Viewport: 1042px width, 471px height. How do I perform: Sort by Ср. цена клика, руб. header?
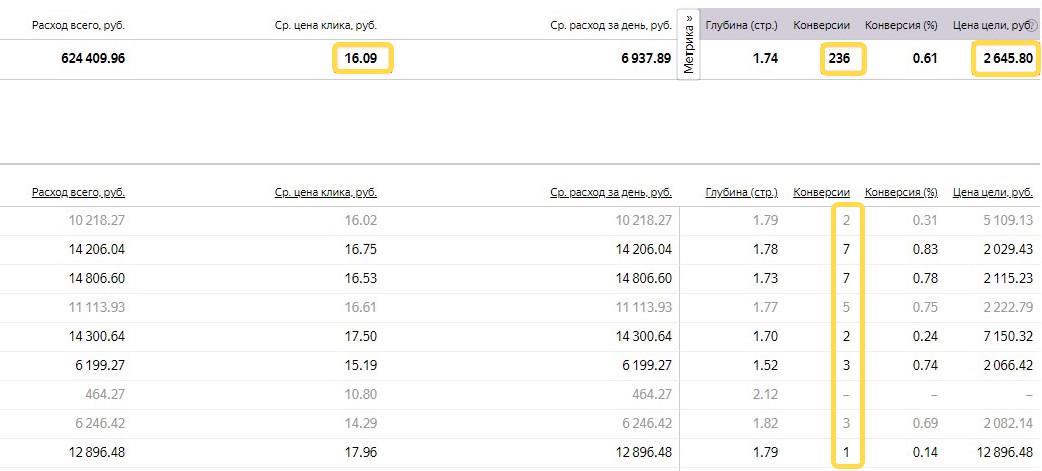pos(325,192)
